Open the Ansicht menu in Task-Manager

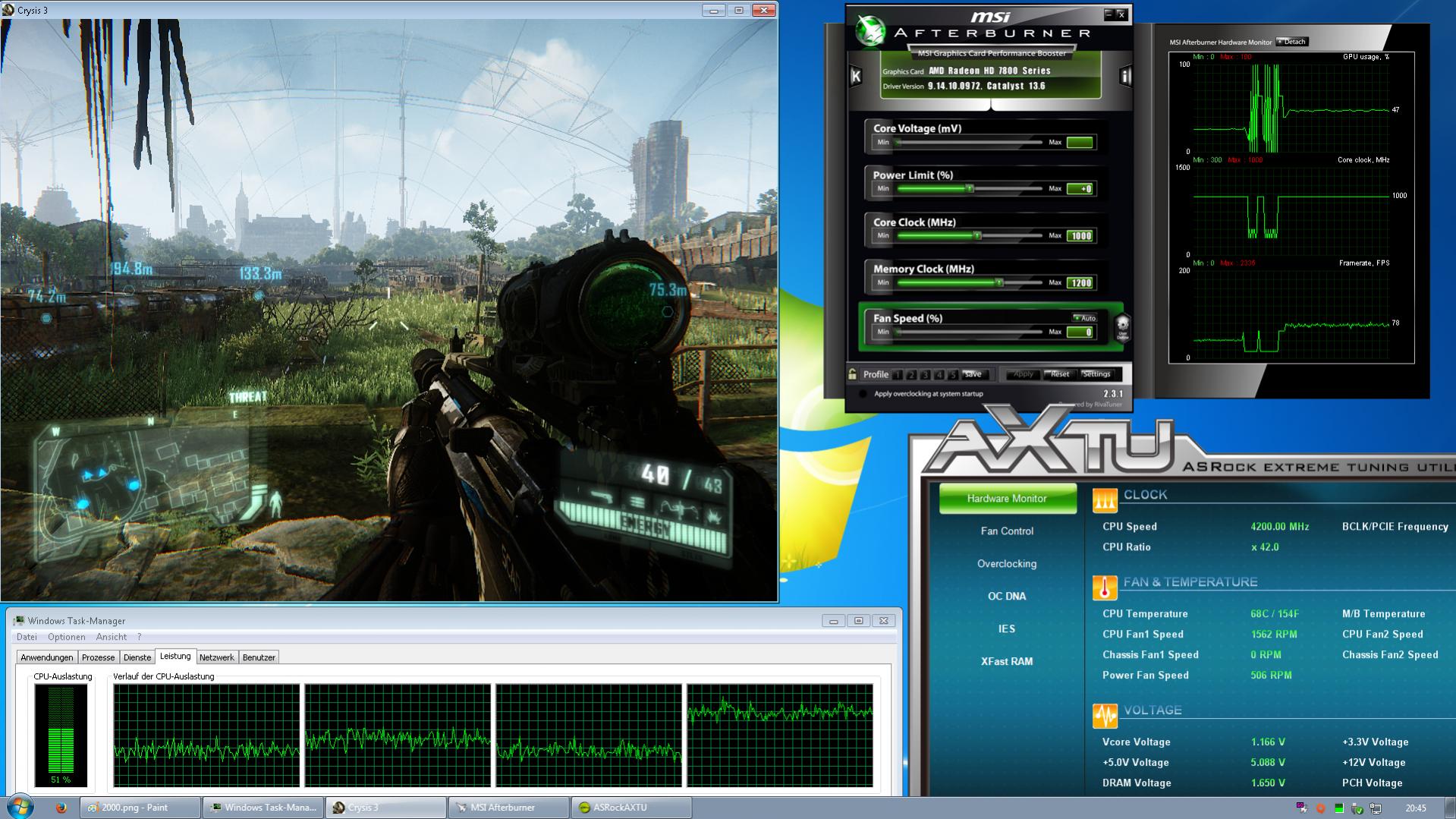click(112, 637)
